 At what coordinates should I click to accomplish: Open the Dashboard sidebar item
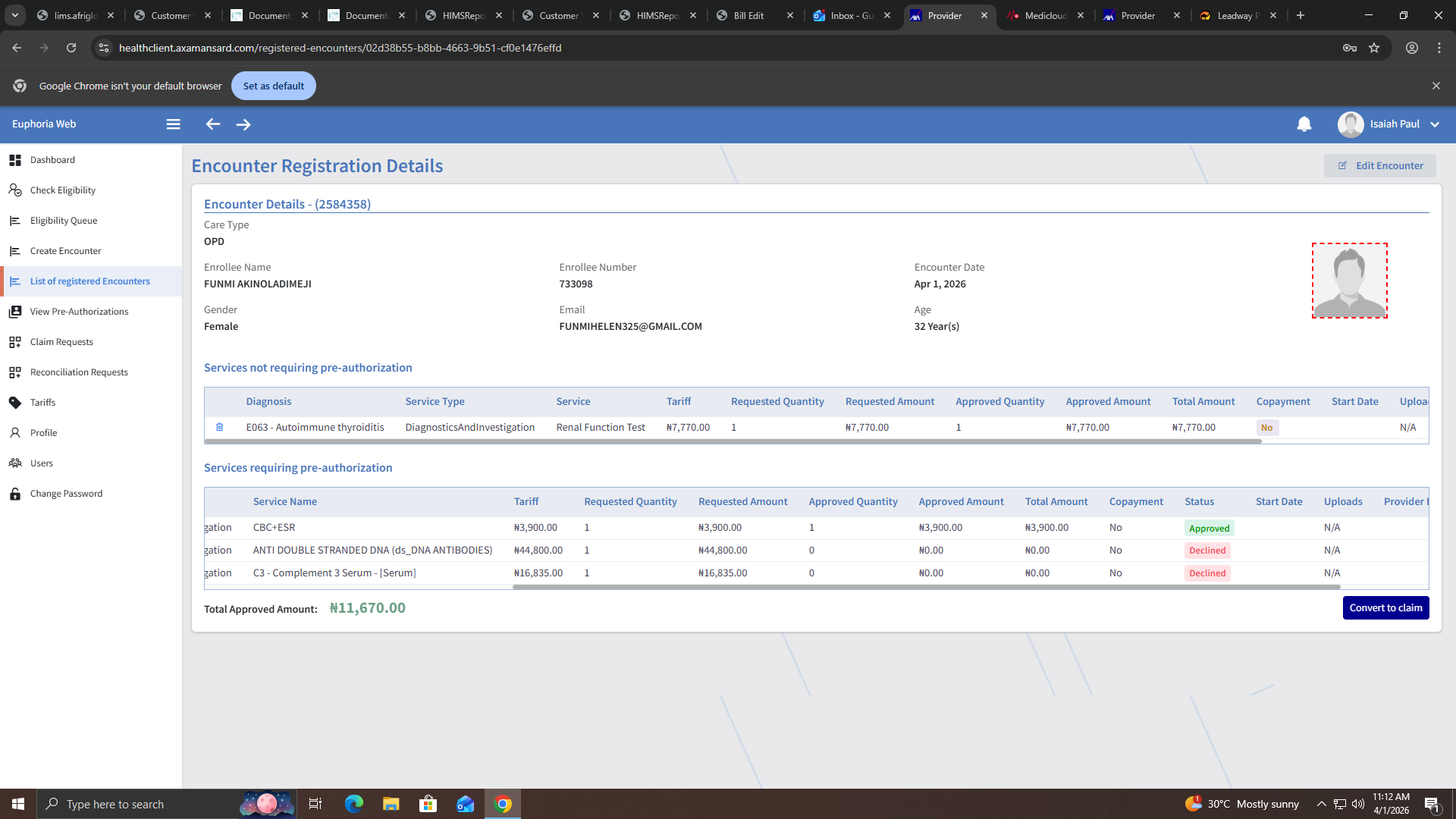tap(52, 160)
